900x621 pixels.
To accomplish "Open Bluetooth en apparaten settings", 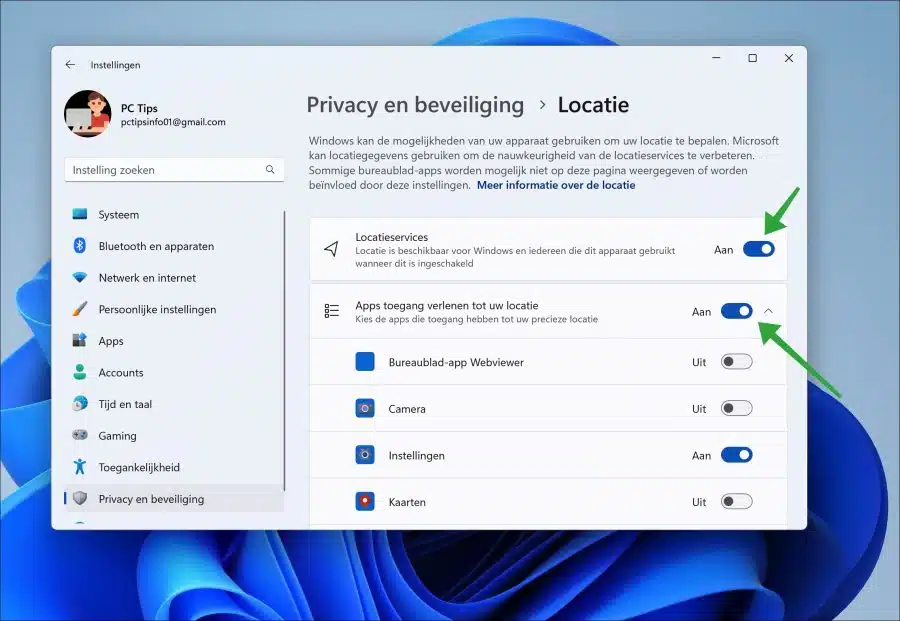I will pyautogui.click(x=174, y=246).
